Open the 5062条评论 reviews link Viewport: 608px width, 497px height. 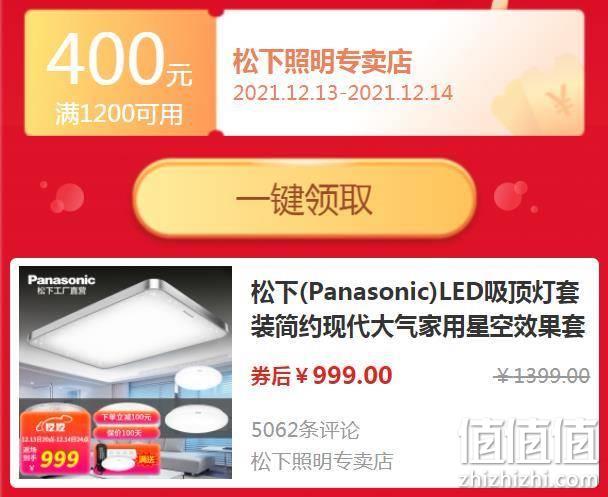[306, 430]
